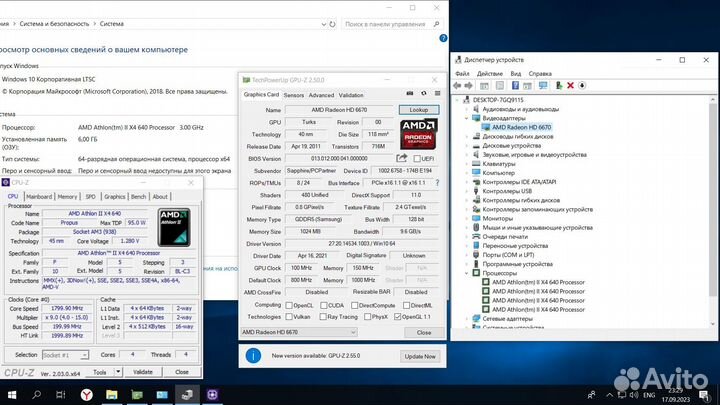Open Task View on the taskbar
This screenshot has height=405, width=720.
60,395
